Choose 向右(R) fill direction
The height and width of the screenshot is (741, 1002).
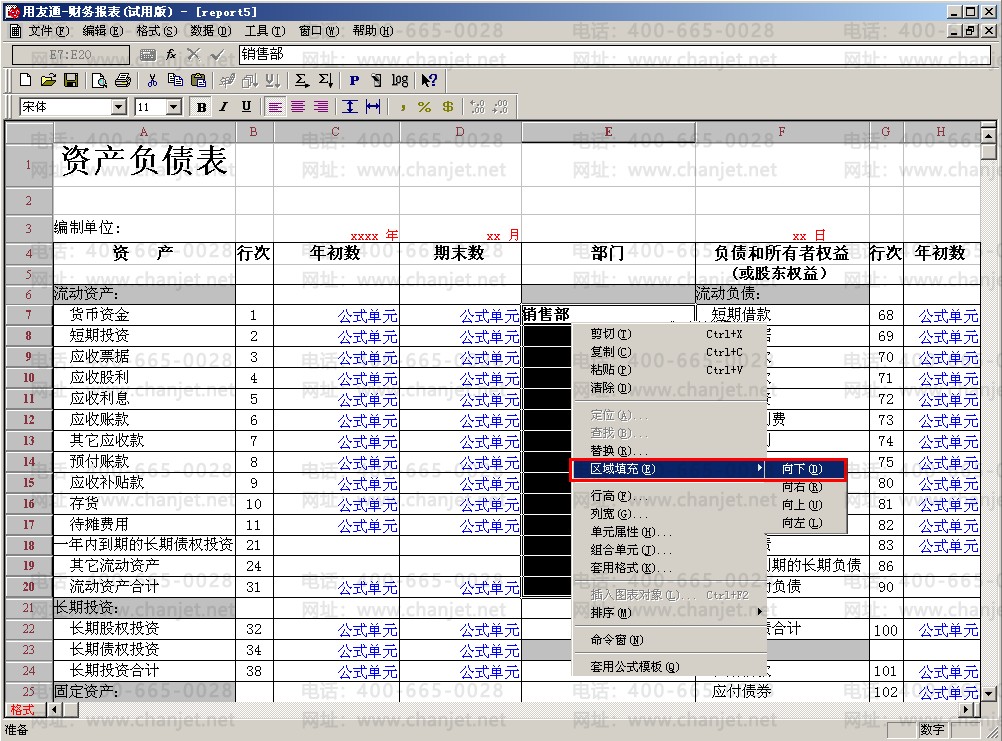805,487
